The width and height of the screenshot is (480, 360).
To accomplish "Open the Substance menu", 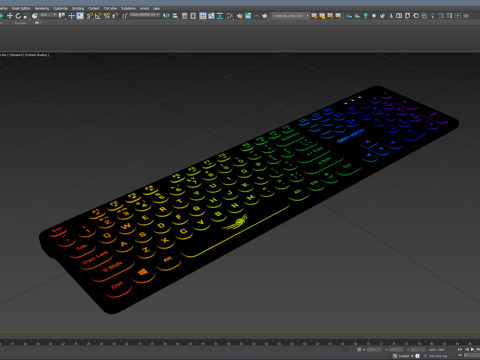I will click(x=128, y=8).
